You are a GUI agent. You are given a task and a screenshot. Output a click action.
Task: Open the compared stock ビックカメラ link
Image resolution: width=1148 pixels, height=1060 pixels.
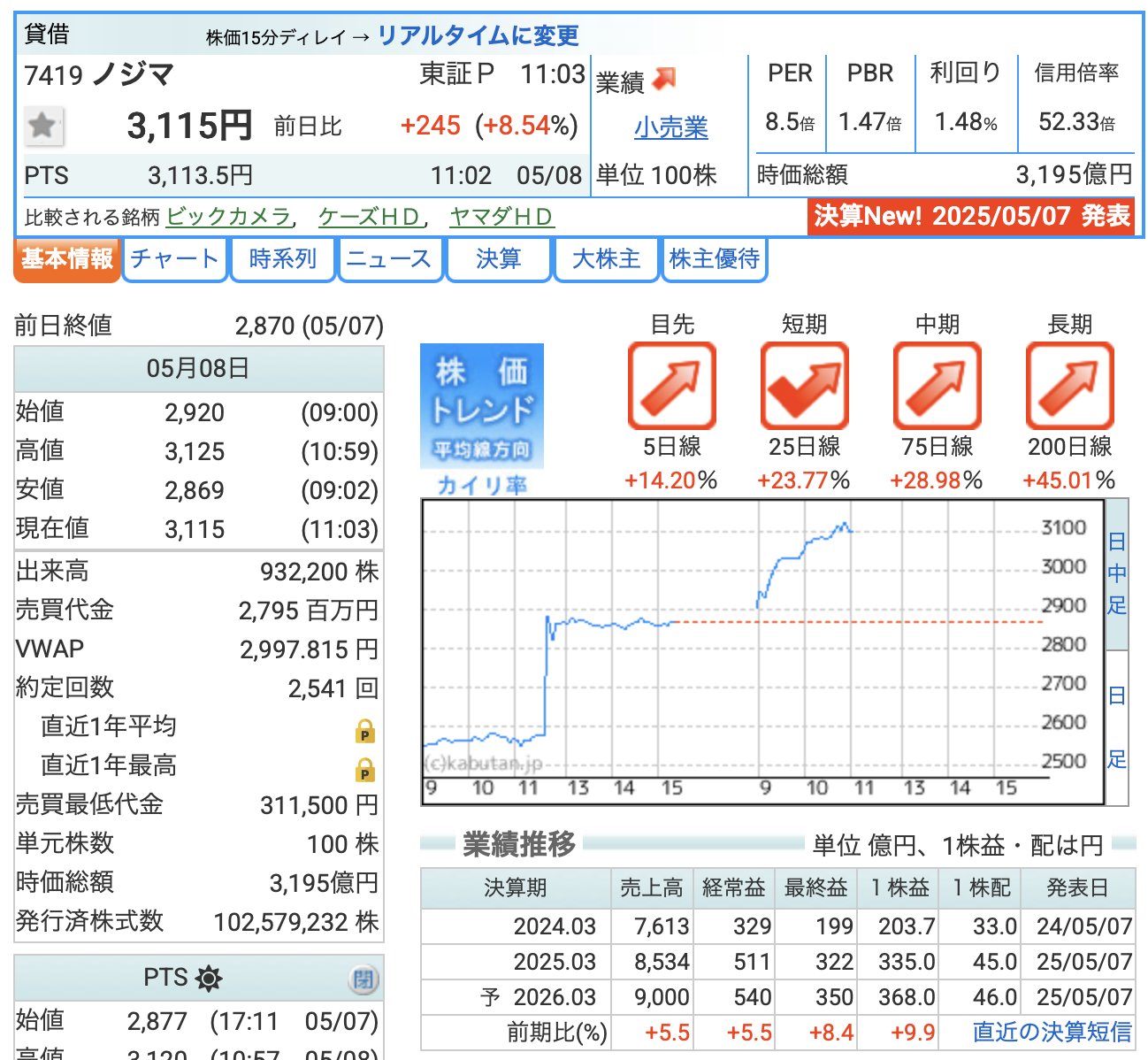pyautogui.click(x=228, y=217)
